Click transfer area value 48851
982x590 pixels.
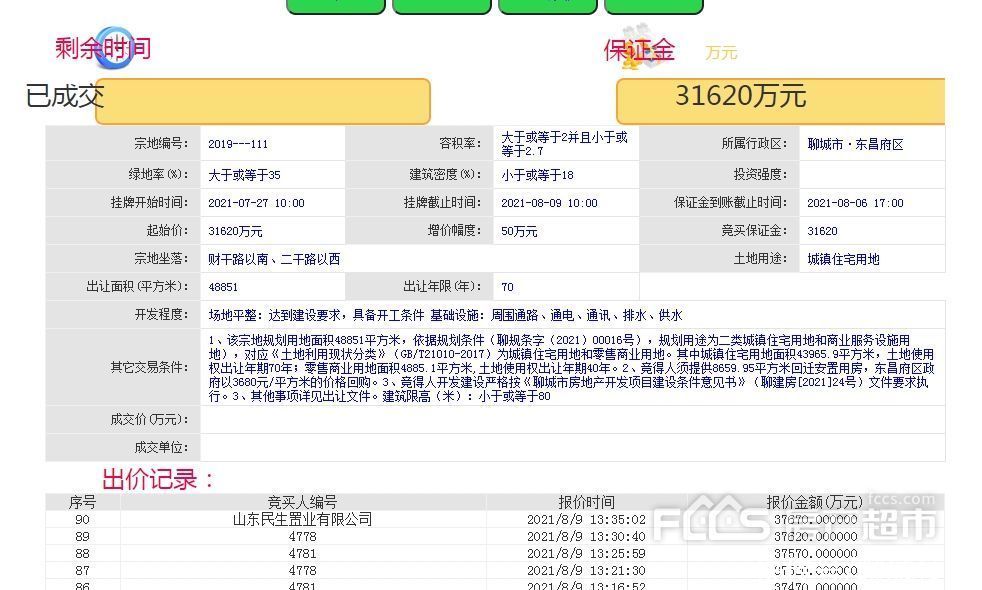[x=223, y=287]
